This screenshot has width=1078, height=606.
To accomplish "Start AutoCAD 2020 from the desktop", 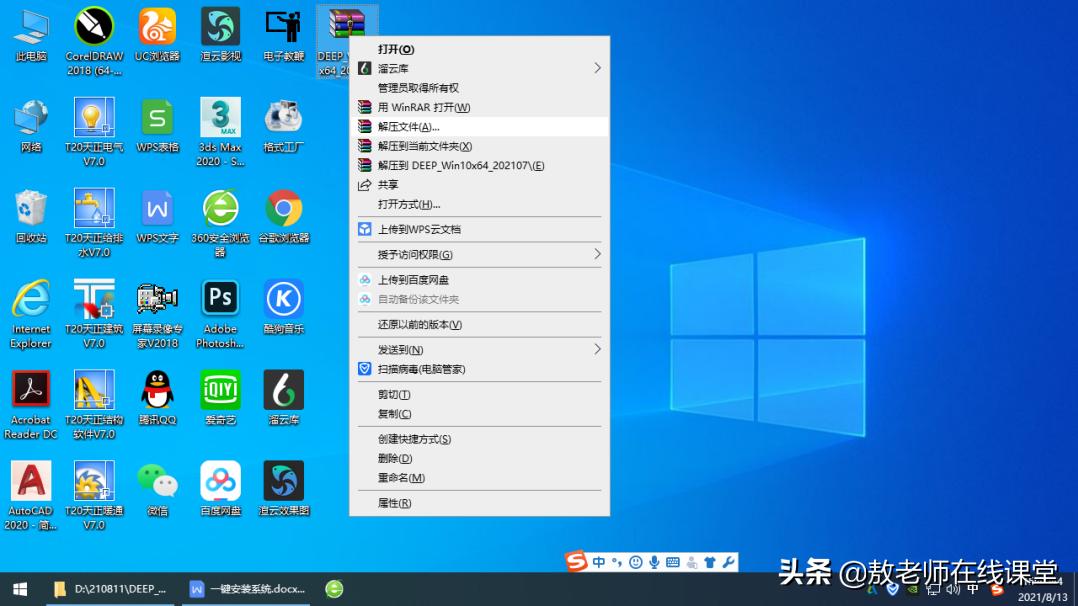I will pyautogui.click(x=30, y=480).
